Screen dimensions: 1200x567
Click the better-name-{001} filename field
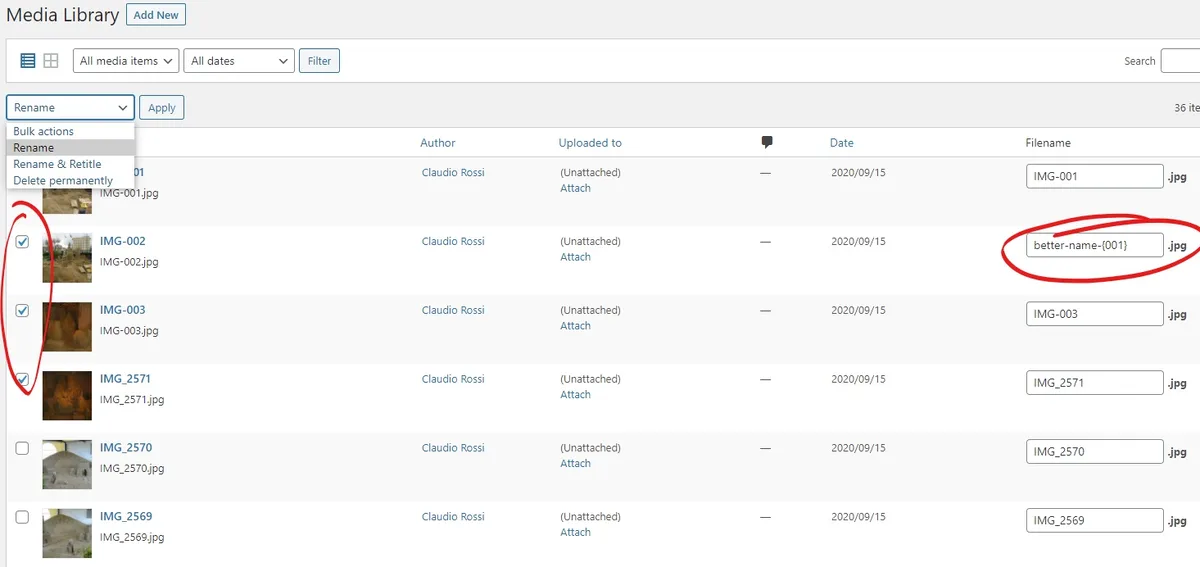click(1095, 246)
